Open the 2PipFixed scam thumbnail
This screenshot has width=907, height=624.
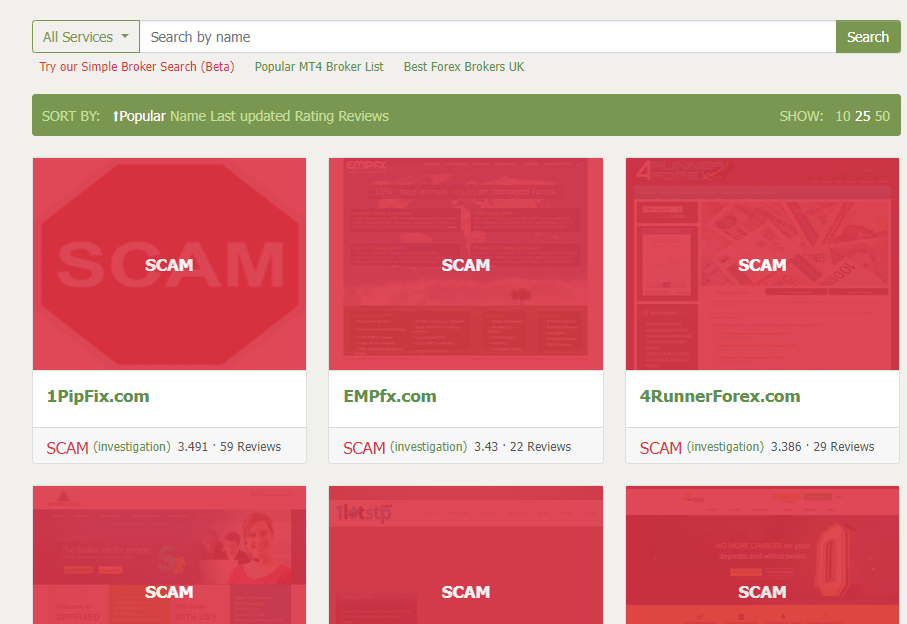[x=169, y=555]
